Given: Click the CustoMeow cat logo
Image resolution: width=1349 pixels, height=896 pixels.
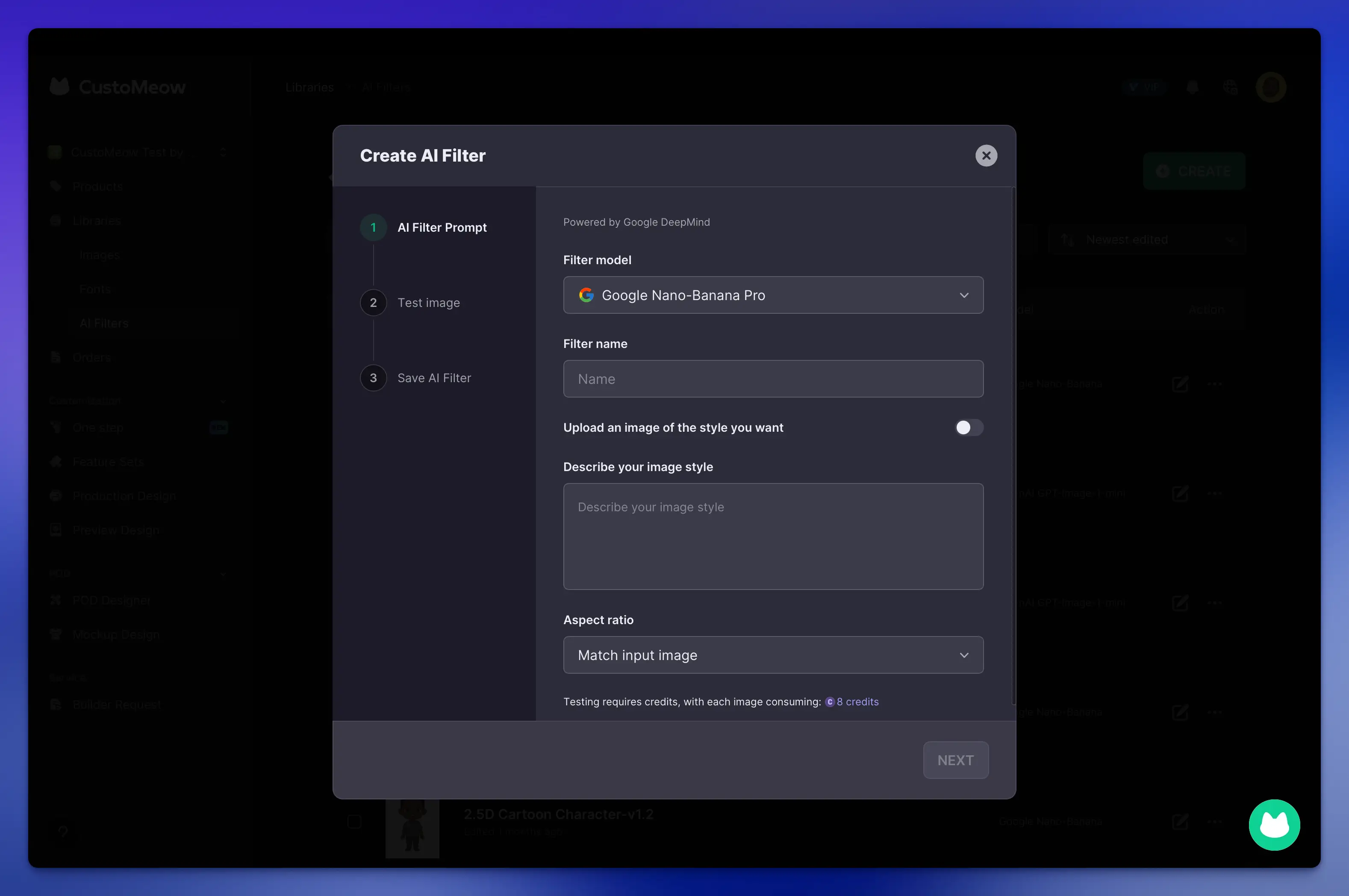Looking at the screenshot, I should tap(59, 87).
